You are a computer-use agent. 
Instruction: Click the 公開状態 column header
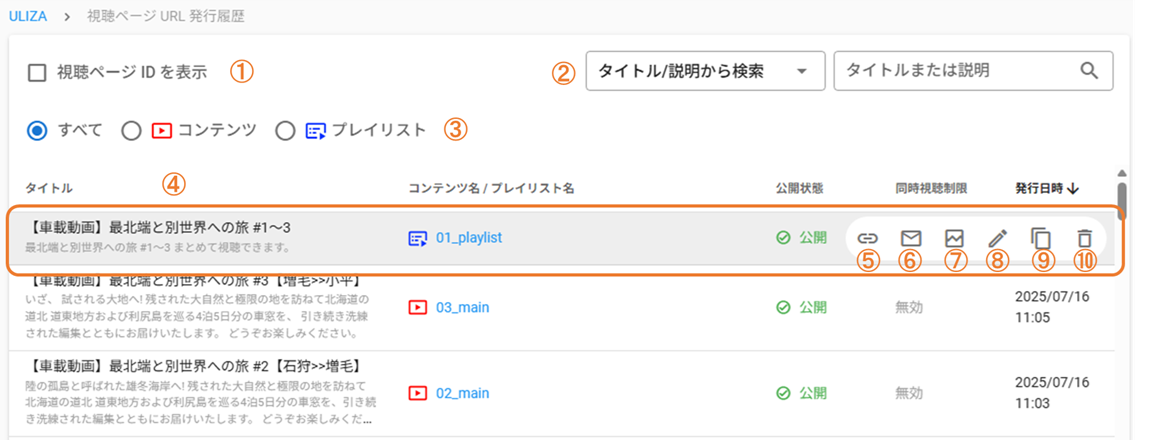799,189
